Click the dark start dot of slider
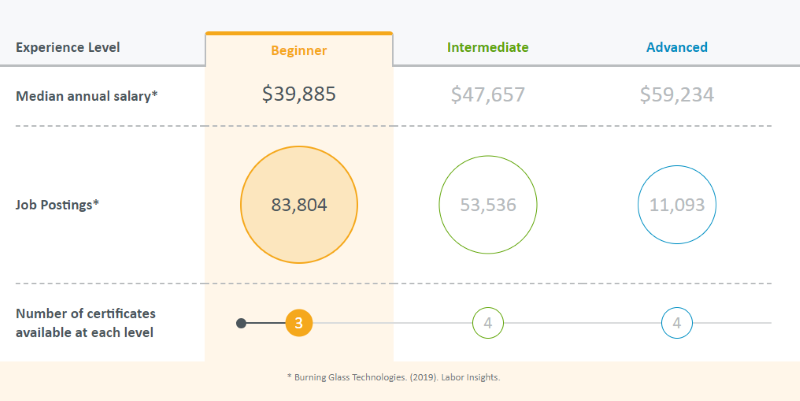Screen dimensions: 800x401 (x=241, y=323)
